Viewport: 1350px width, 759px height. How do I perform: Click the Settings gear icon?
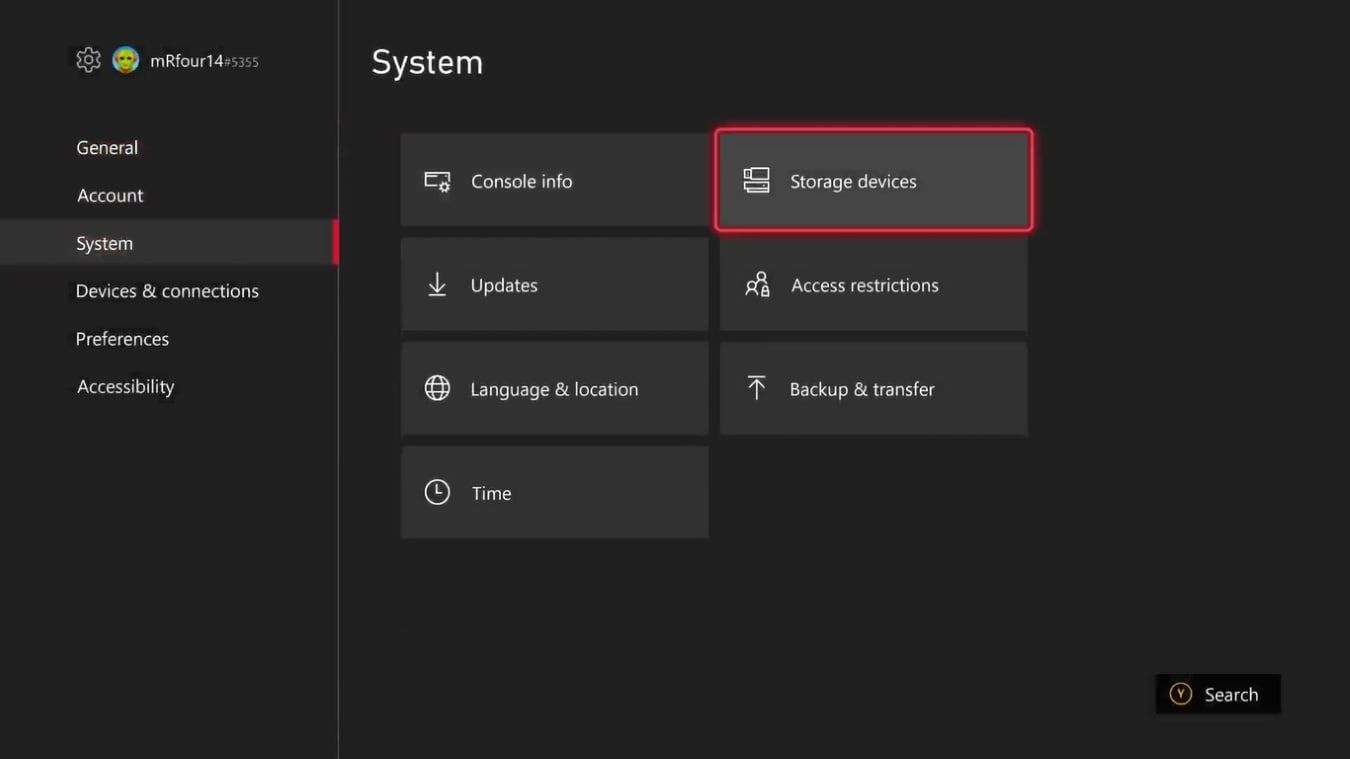point(88,60)
